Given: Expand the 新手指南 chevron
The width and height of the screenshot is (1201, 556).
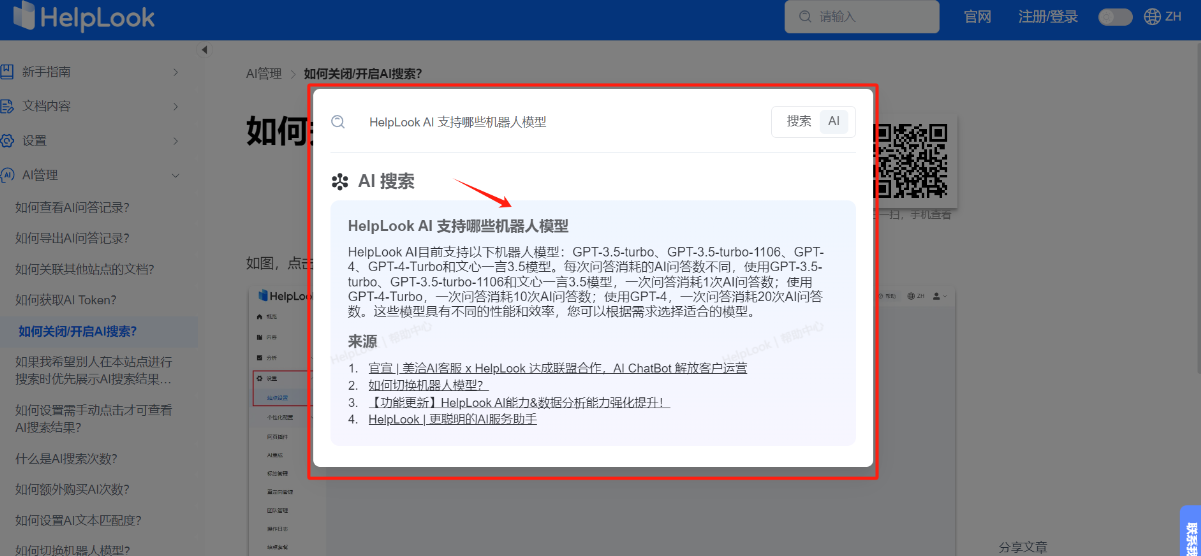Looking at the screenshot, I should point(175,72).
